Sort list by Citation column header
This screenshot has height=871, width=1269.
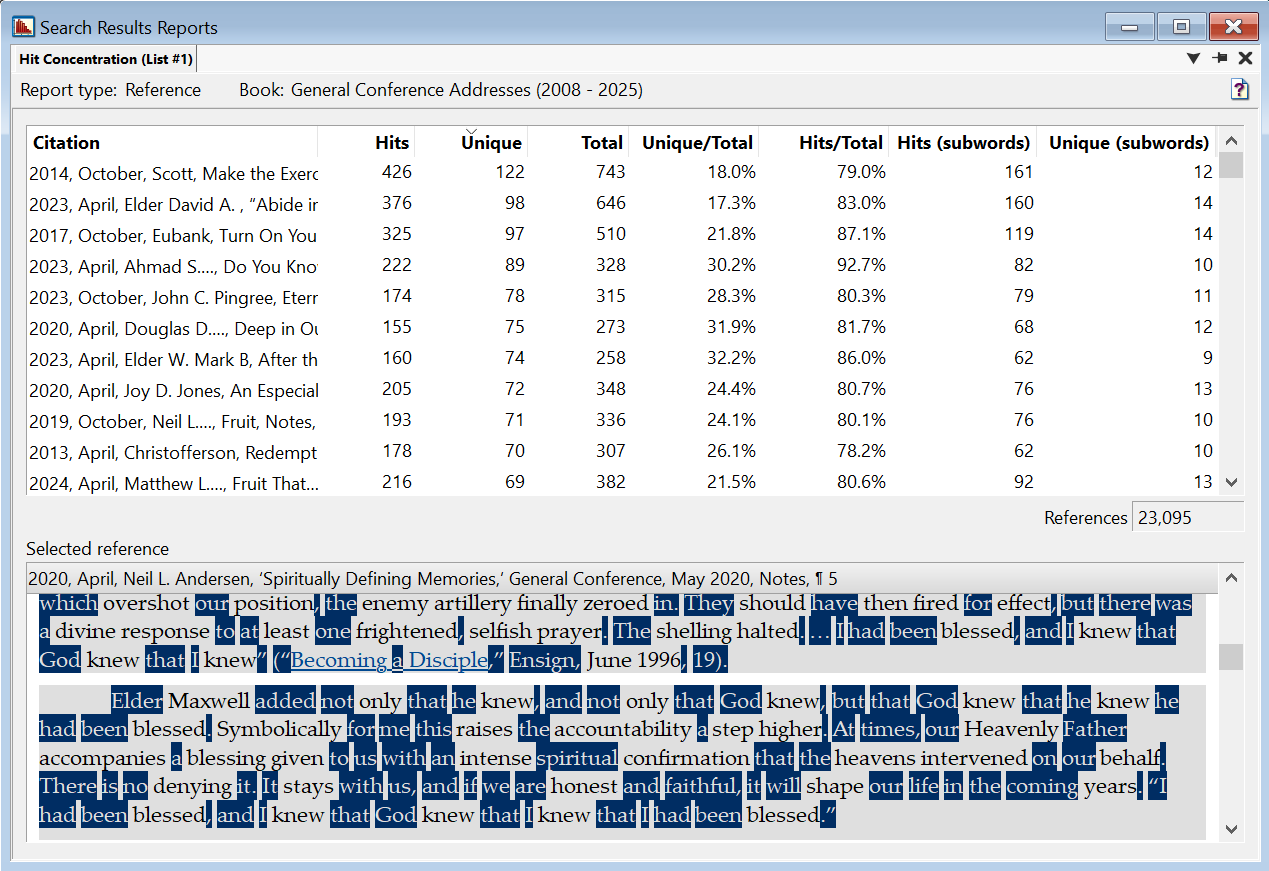67,143
